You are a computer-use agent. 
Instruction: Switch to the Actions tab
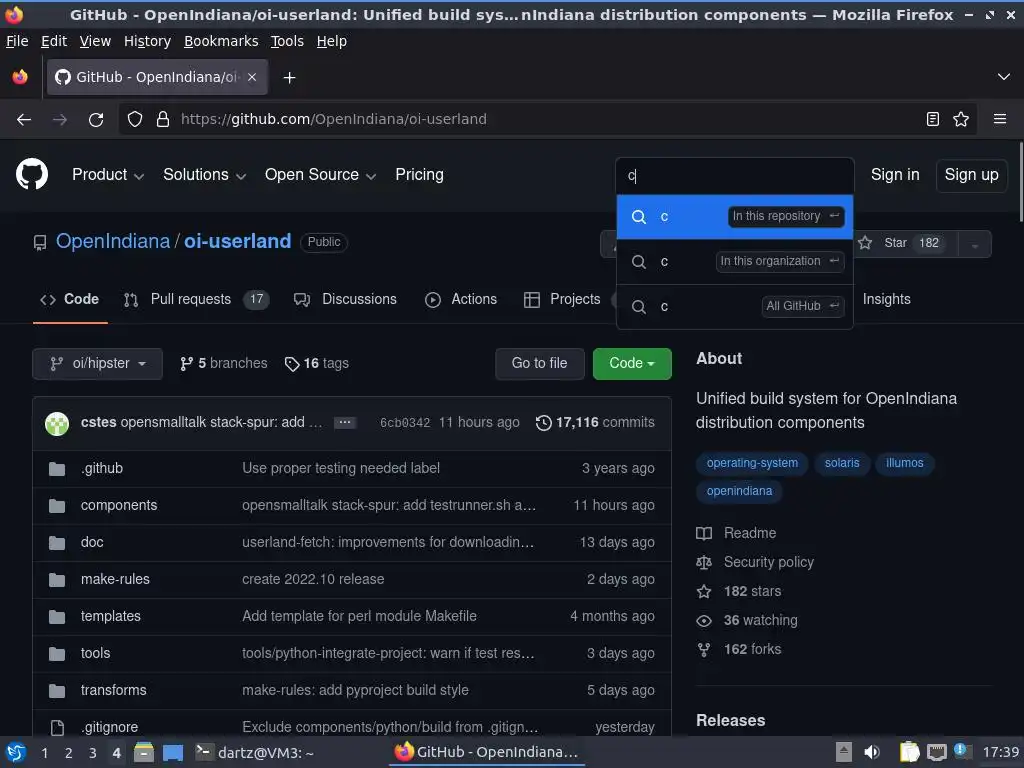461,300
